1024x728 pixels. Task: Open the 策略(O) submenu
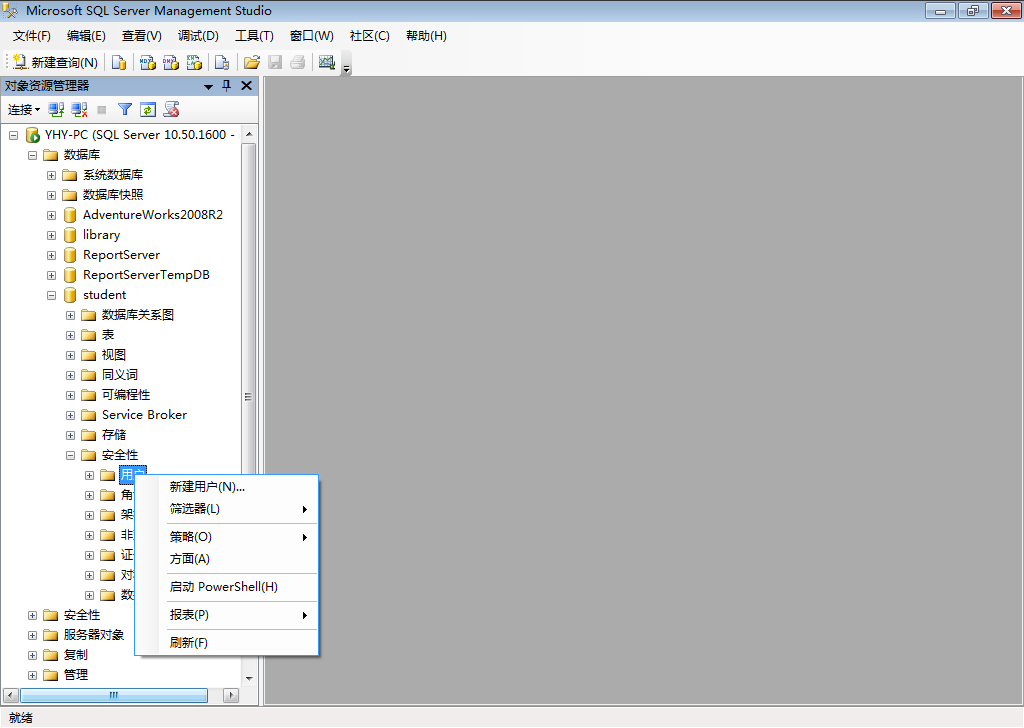[227, 537]
